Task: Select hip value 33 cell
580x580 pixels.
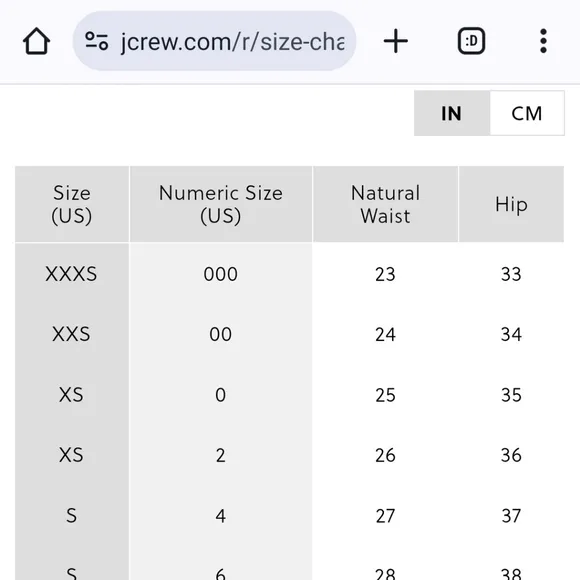Action: [x=511, y=274]
